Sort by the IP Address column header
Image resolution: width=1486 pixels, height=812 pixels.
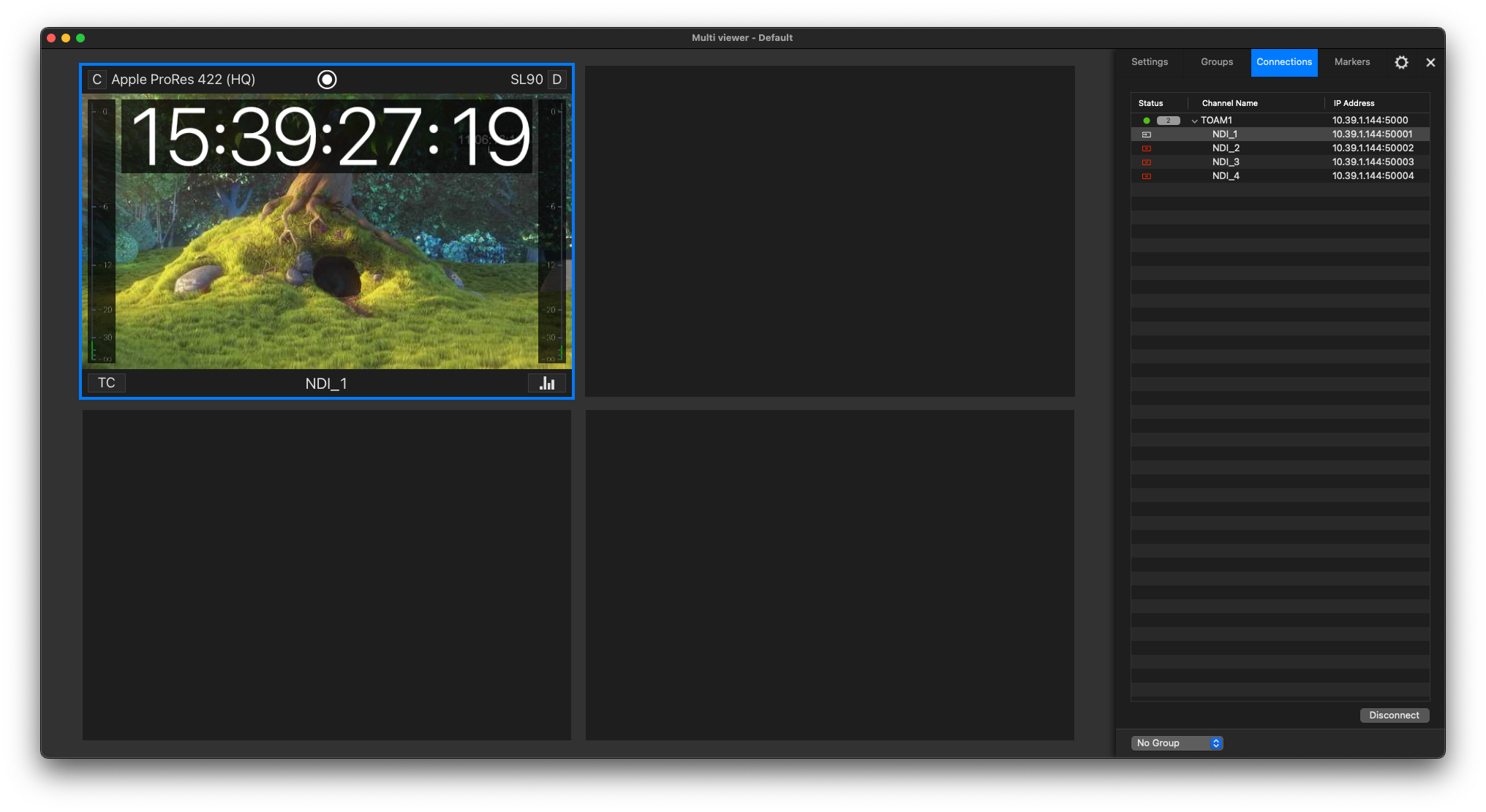pos(1354,103)
